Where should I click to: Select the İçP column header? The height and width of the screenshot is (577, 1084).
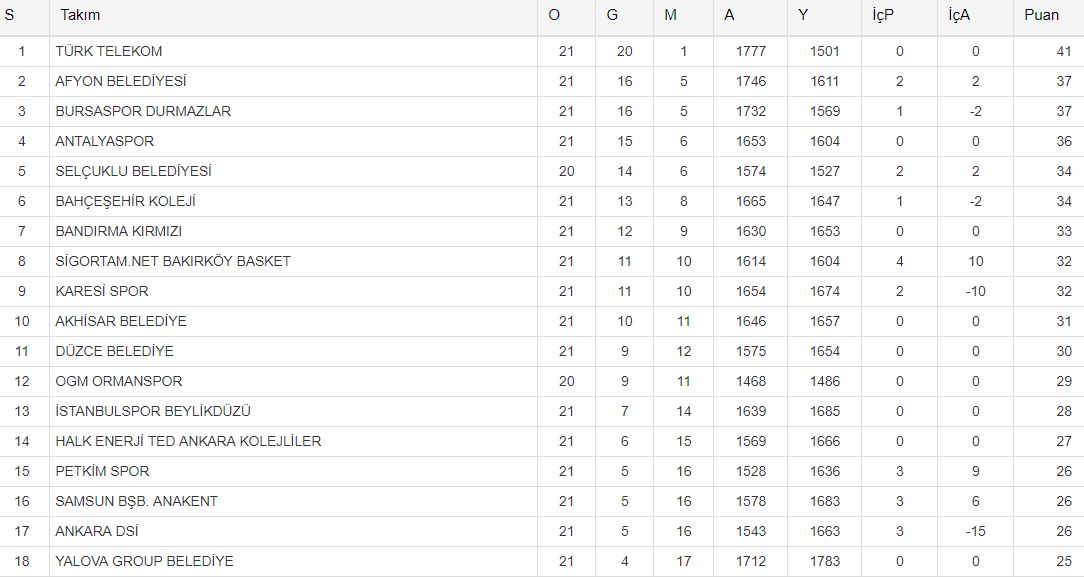click(881, 15)
